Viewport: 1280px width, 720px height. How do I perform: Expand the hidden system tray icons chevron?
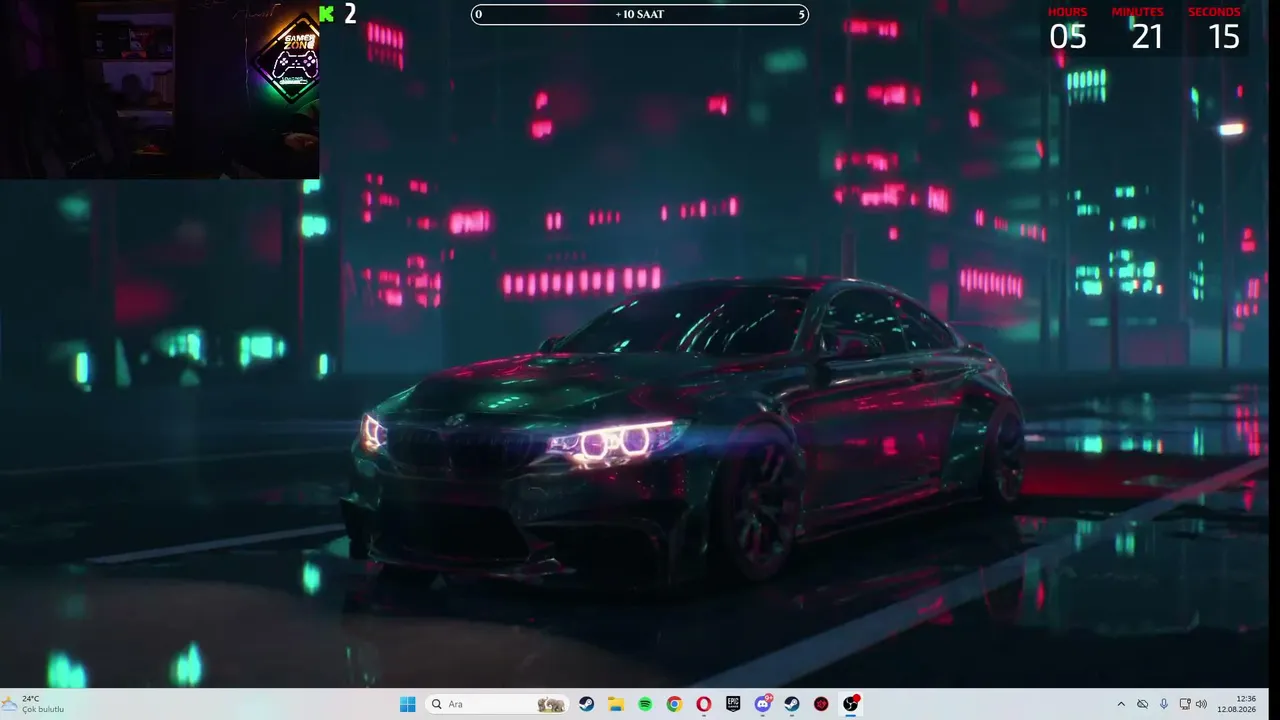(x=1120, y=704)
